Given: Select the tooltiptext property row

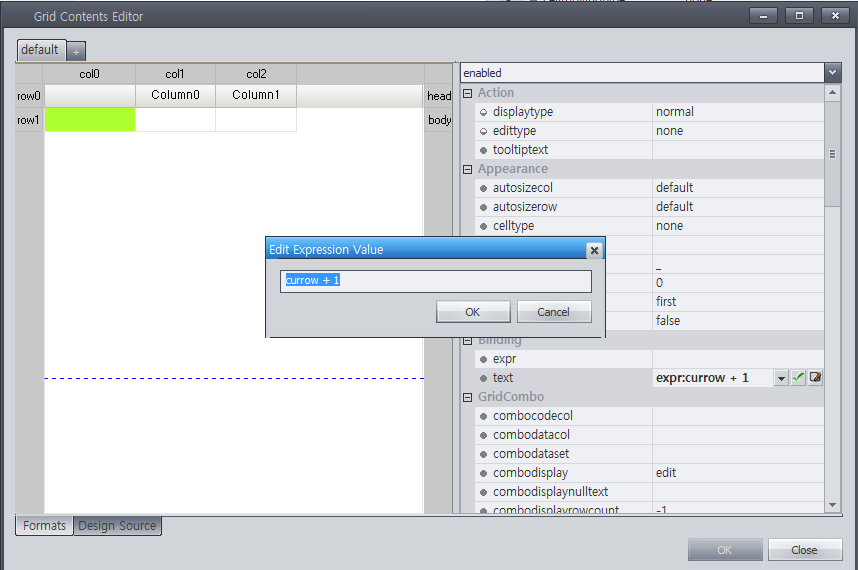Looking at the screenshot, I should 650,150.
